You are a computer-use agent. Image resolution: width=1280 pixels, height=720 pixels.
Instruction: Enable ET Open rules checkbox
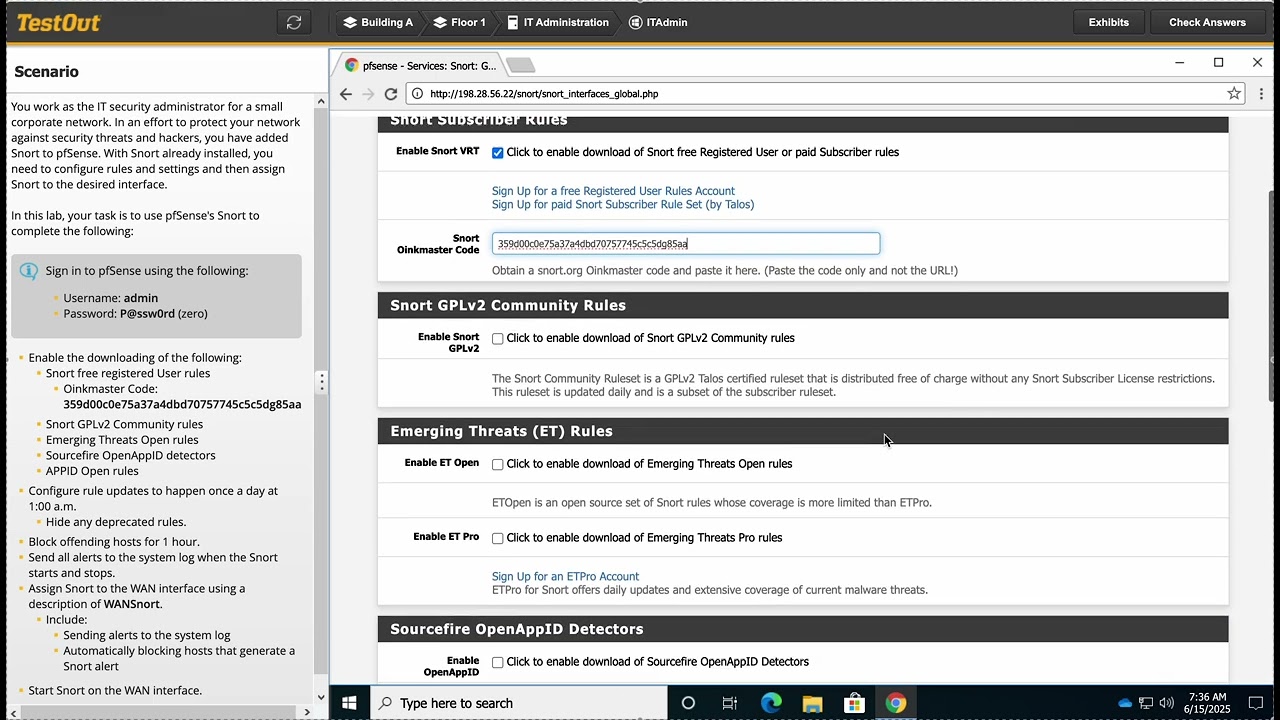pyautogui.click(x=497, y=465)
